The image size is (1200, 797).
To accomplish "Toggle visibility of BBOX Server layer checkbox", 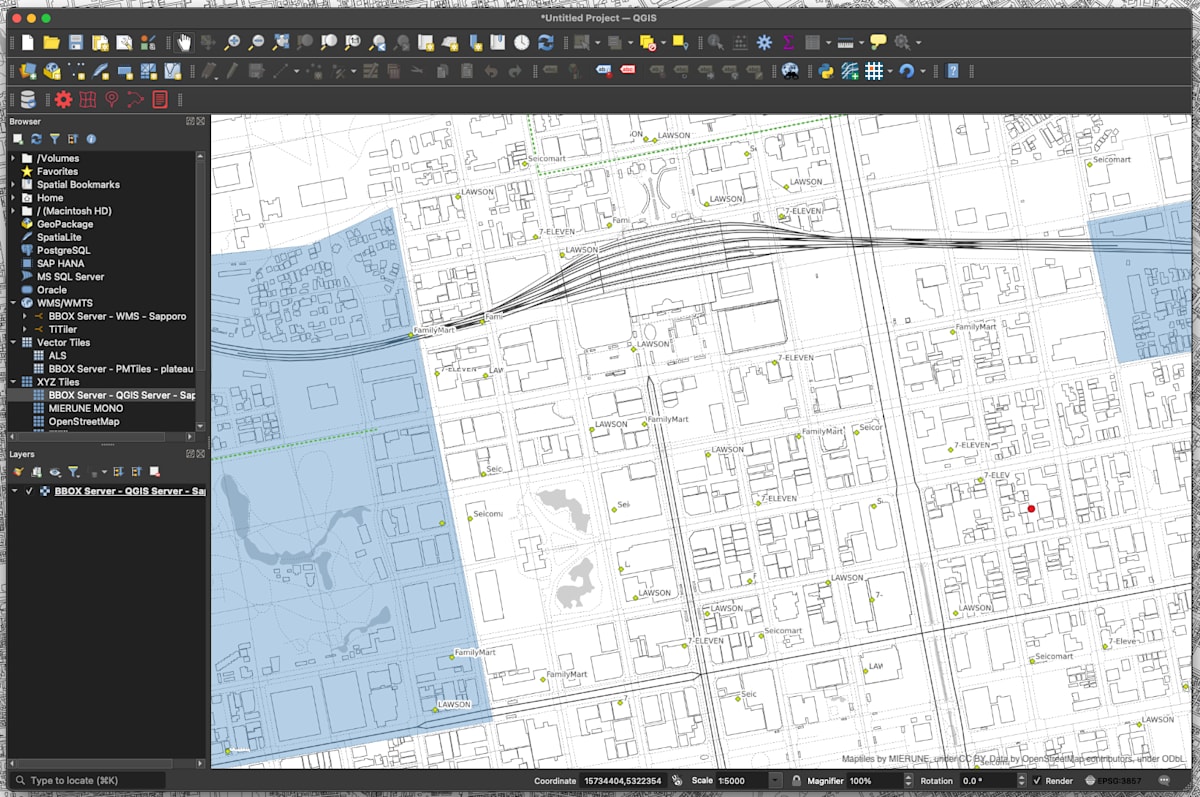I will point(29,491).
